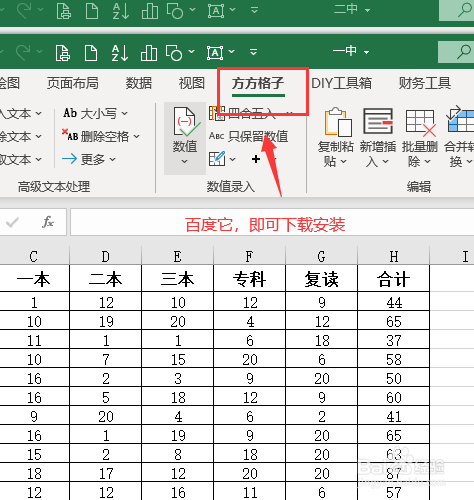This screenshot has width=474, height=500.
Task: Click the text box icon in front window
Action: pos(215,53)
